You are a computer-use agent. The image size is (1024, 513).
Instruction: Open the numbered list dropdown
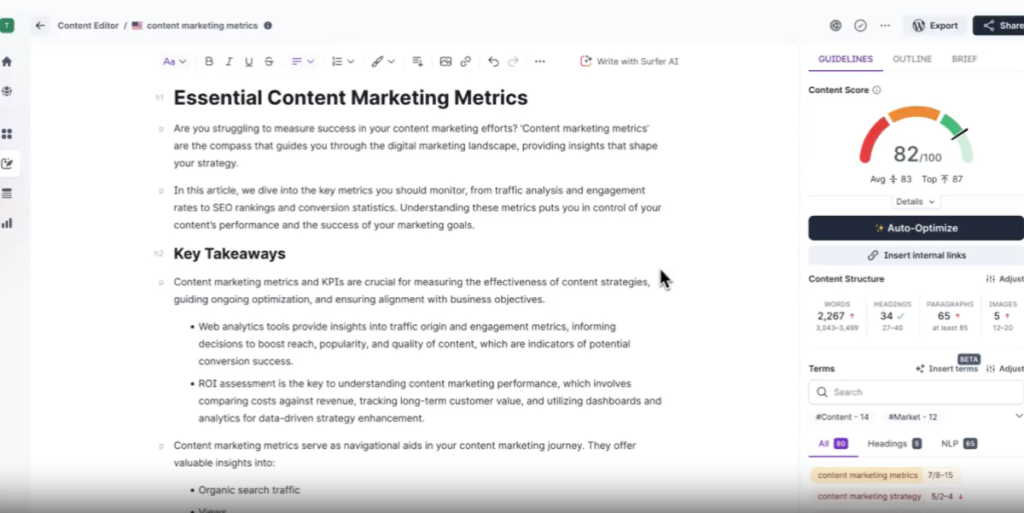[x=343, y=61]
